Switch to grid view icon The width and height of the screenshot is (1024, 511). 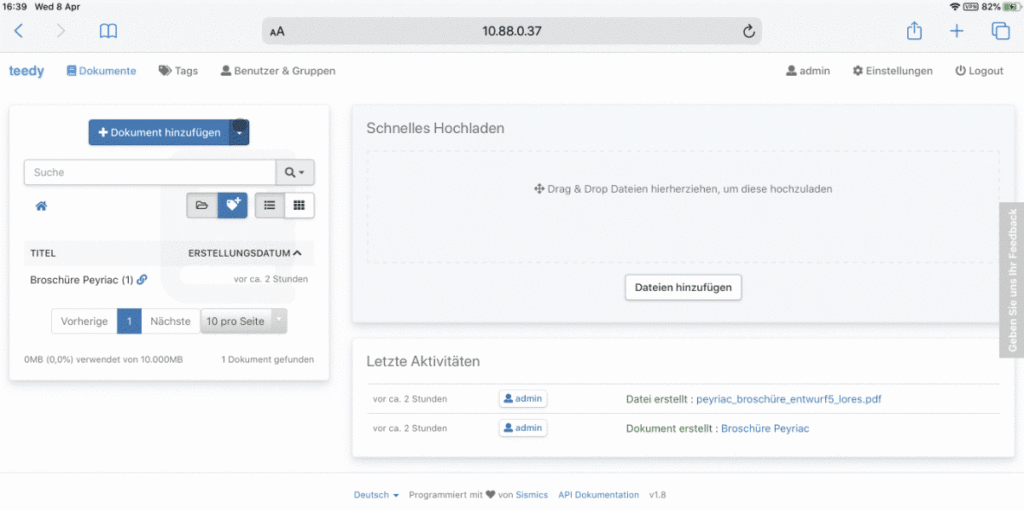click(299, 205)
